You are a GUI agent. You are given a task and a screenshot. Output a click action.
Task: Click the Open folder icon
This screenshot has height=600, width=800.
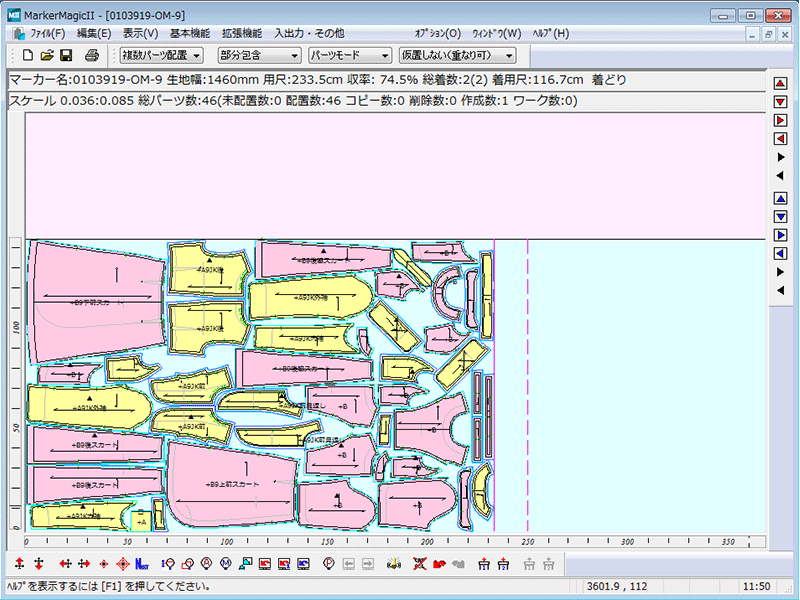pos(46,55)
